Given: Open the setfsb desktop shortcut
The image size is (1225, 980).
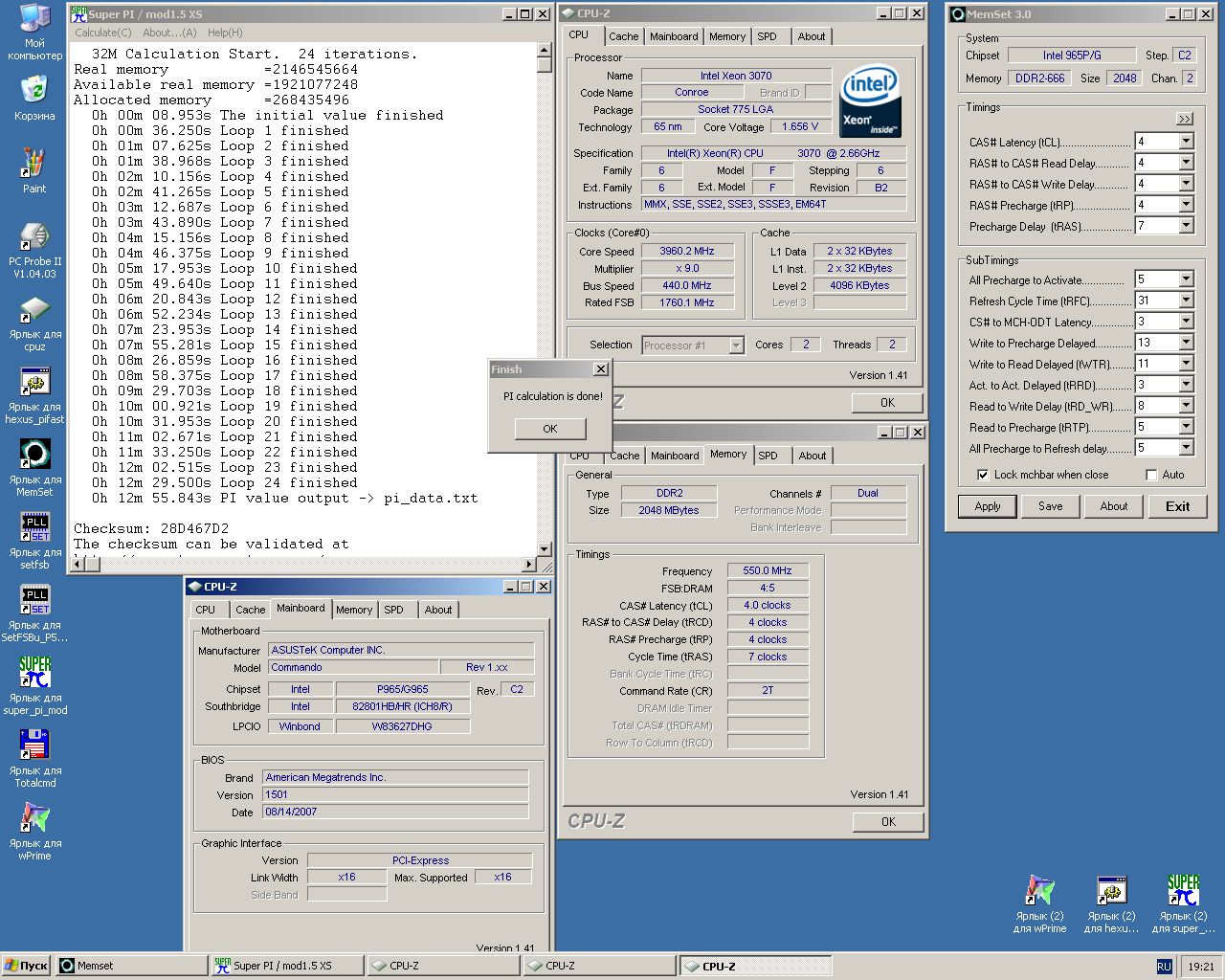Looking at the screenshot, I should coord(34,542).
